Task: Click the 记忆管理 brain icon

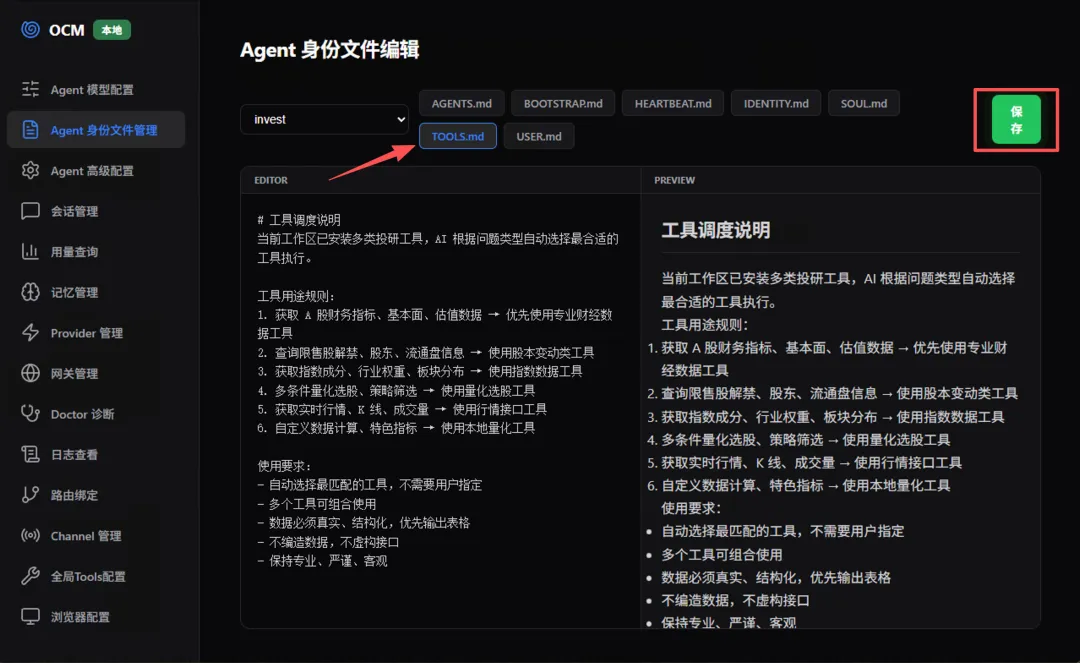Action: coord(30,292)
